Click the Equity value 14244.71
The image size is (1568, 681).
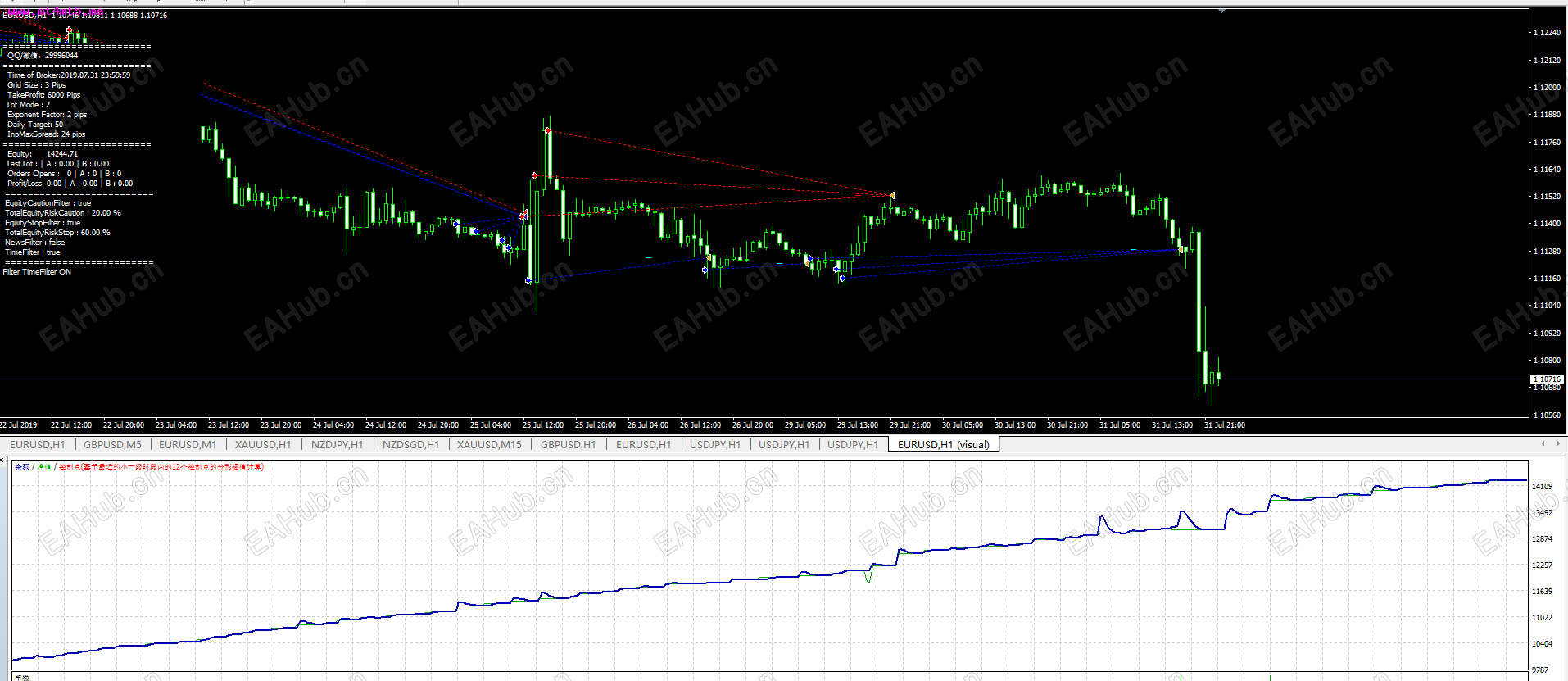tap(62, 154)
